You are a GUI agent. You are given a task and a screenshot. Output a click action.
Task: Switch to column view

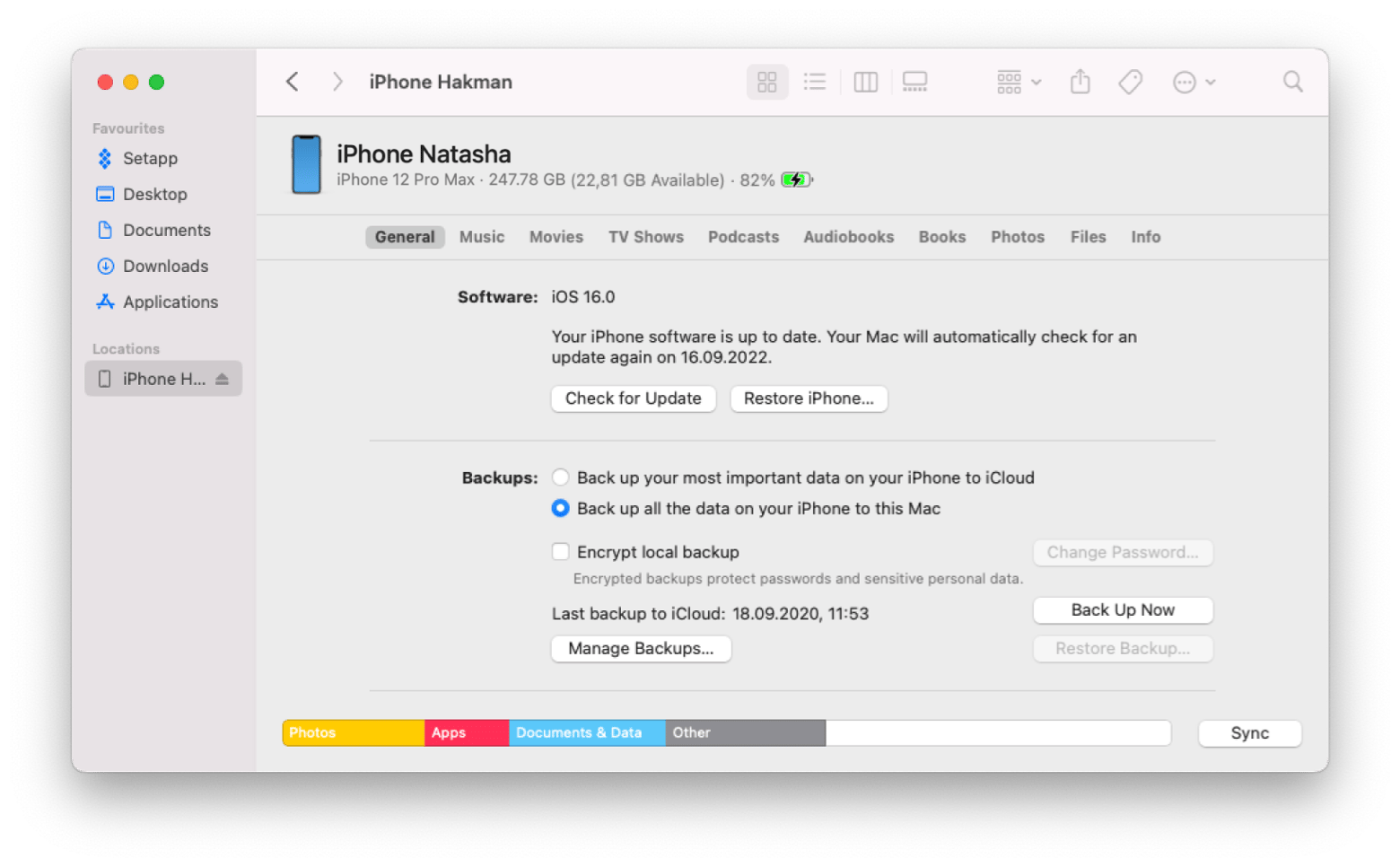coord(866,82)
